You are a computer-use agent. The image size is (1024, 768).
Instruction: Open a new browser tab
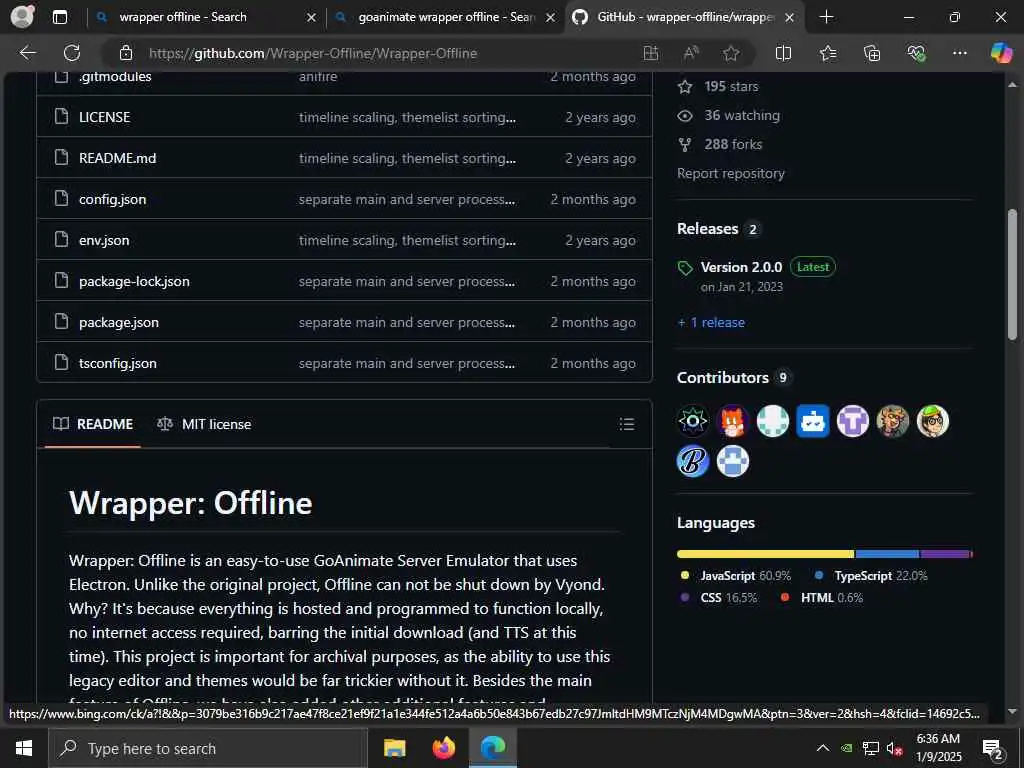826,17
